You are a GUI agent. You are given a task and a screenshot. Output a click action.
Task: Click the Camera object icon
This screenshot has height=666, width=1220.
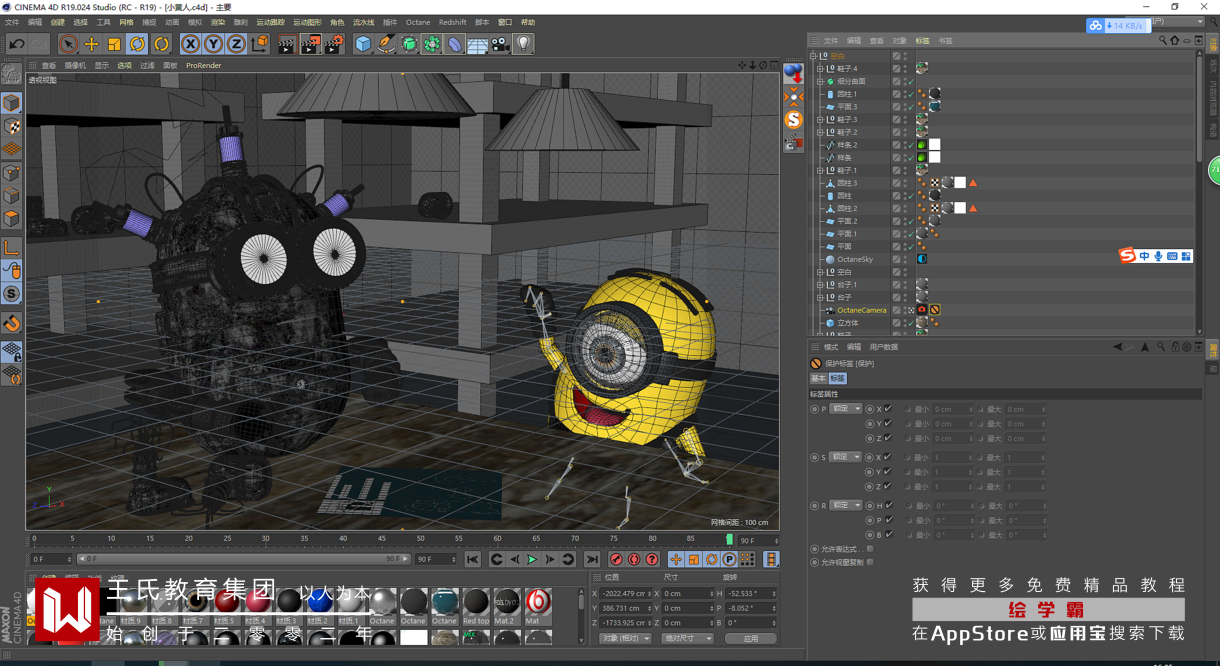[500, 44]
